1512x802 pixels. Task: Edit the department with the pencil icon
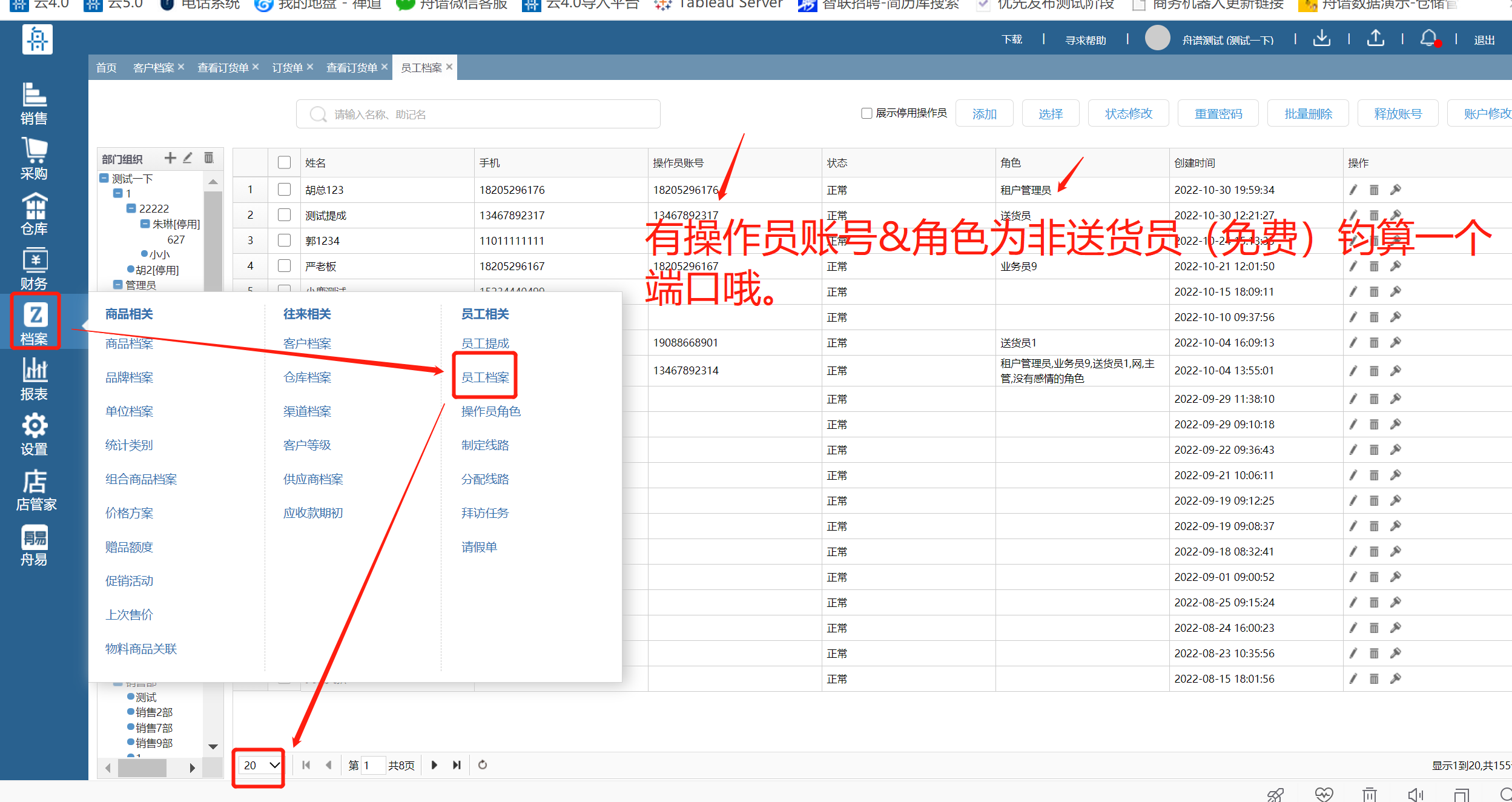coord(188,158)
